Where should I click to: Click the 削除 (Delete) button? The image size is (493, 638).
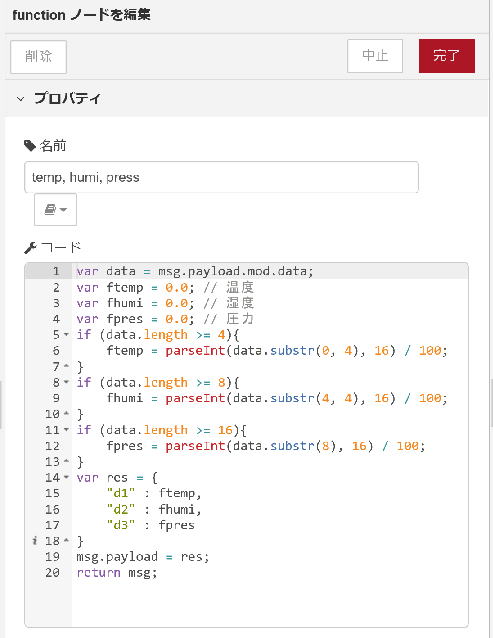[38, 57]
